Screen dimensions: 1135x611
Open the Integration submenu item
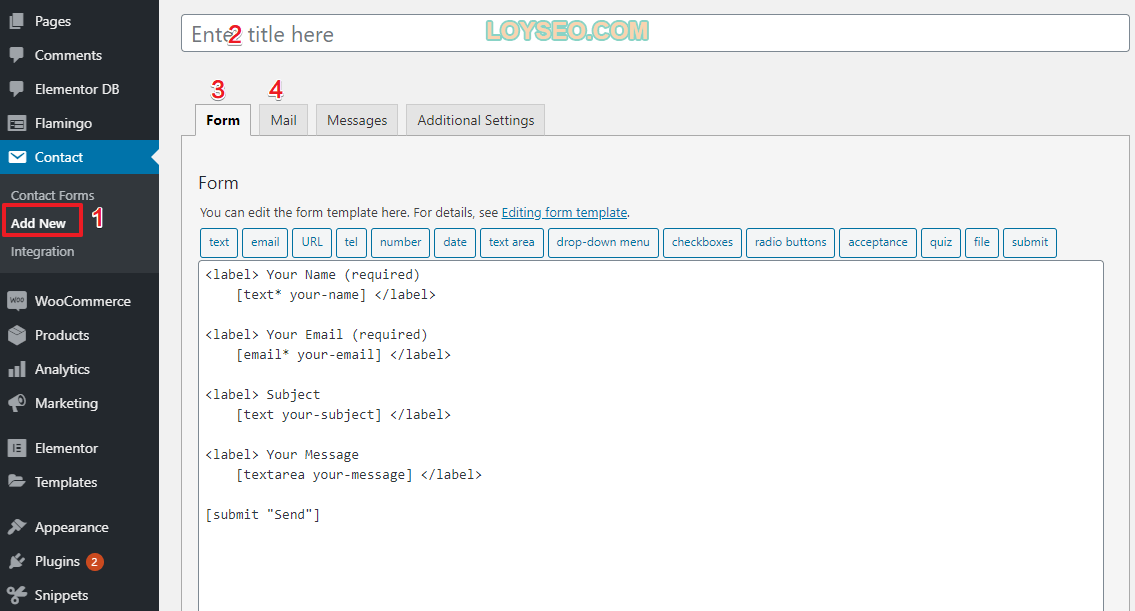[42, 251]
